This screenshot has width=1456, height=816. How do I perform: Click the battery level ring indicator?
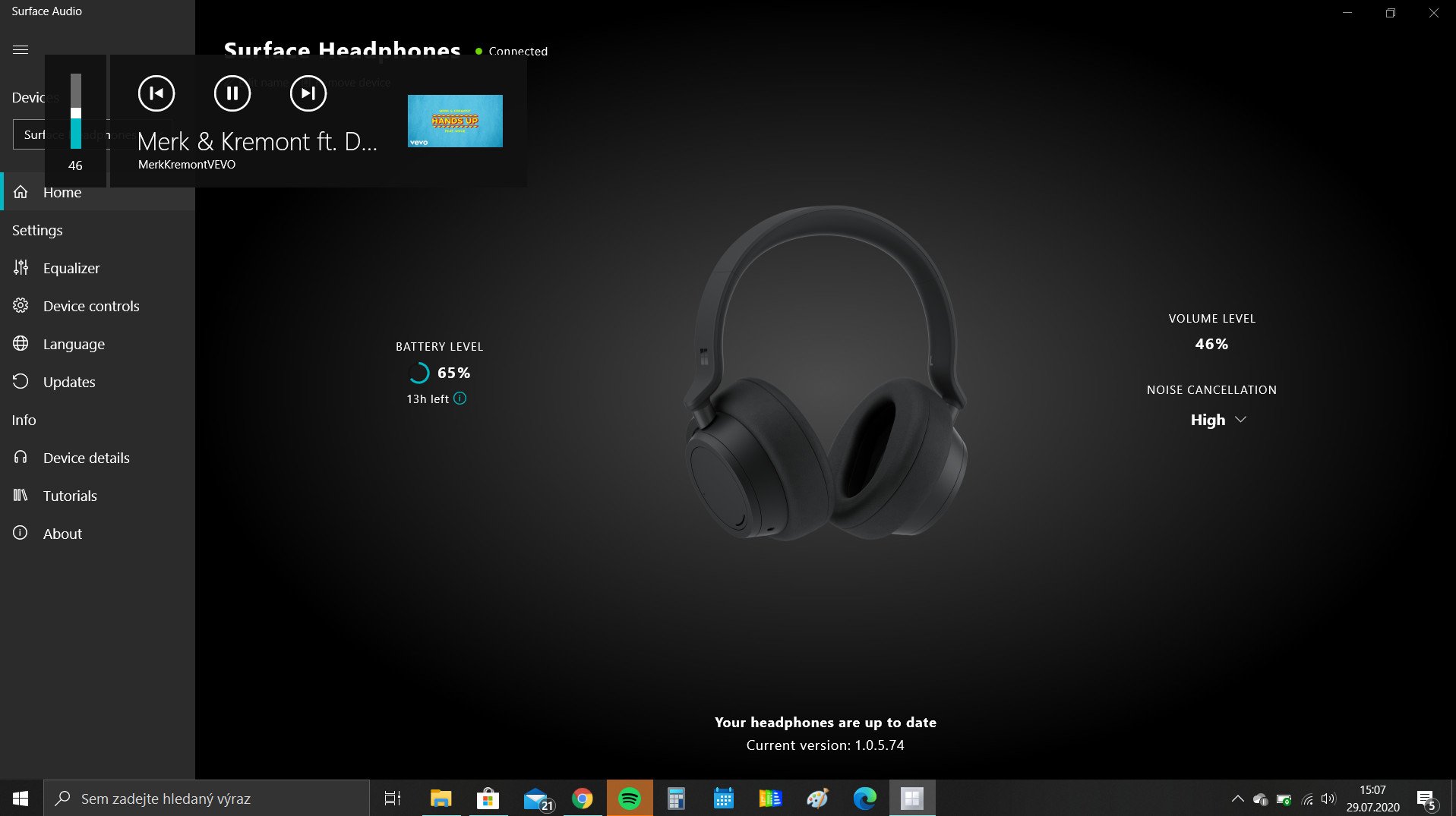click(418, 373)
